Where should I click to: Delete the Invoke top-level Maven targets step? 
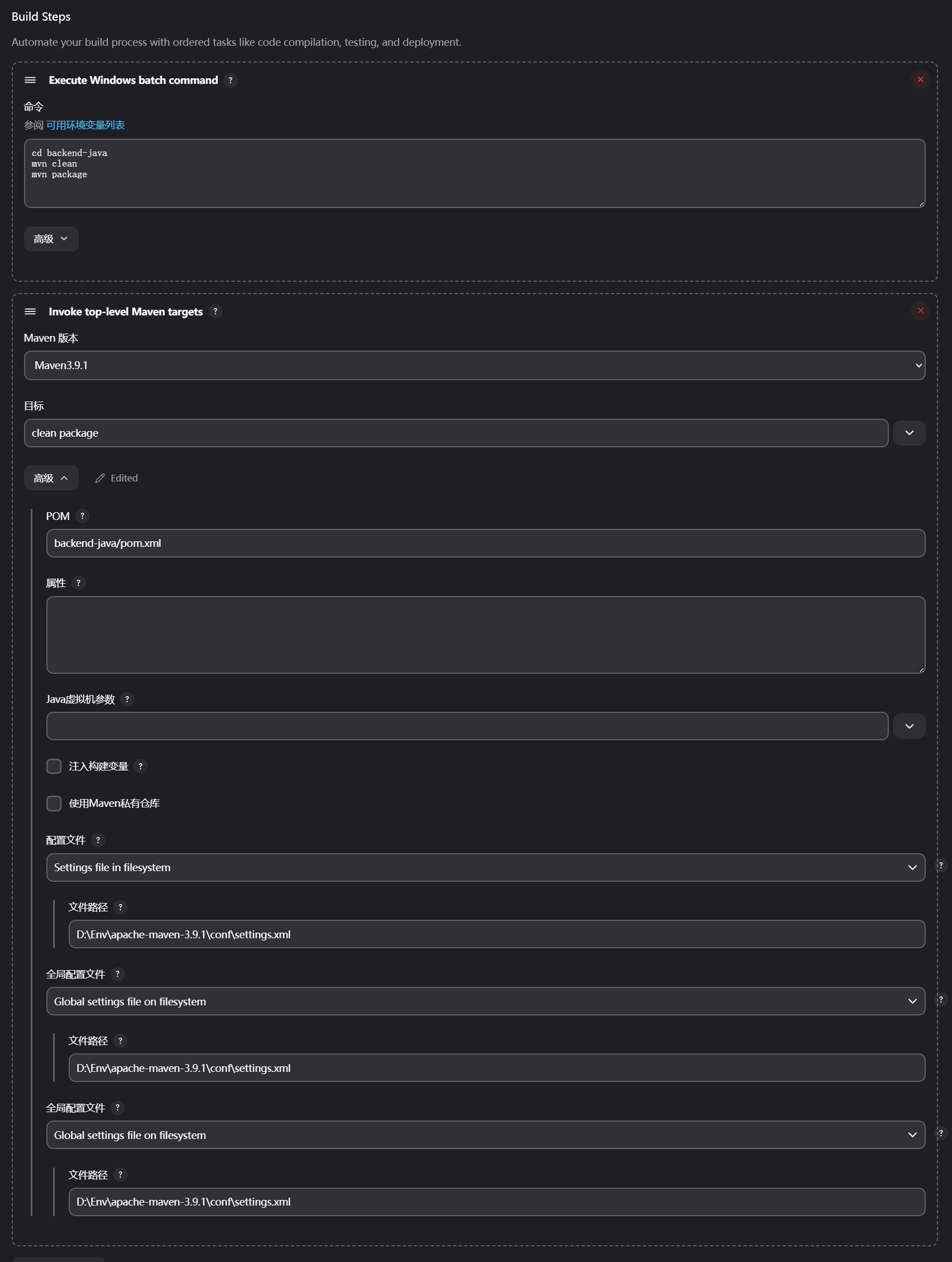click(x=920, y=311)
